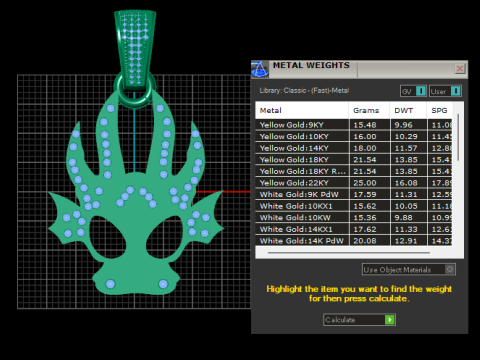Enable the Use Object Materials option
Viewport: 480px width, 360px height.
pyautogui.click(x=409, y=269)
